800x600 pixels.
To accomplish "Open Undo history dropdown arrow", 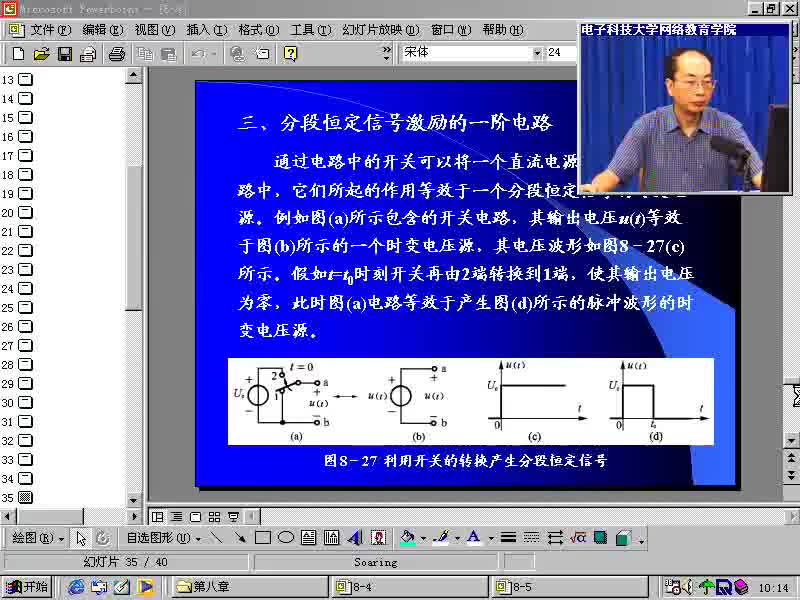I will coord(214,54).
